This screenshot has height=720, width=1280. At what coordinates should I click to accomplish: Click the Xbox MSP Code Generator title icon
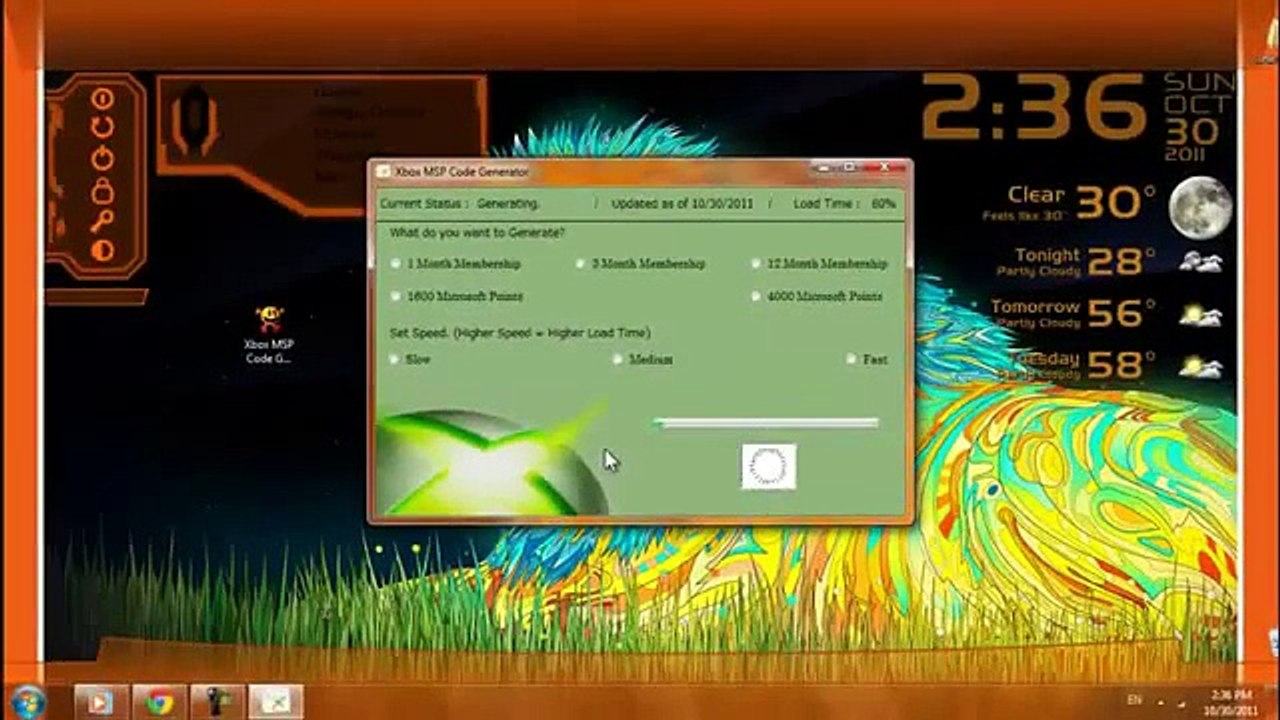coord(383,172)
